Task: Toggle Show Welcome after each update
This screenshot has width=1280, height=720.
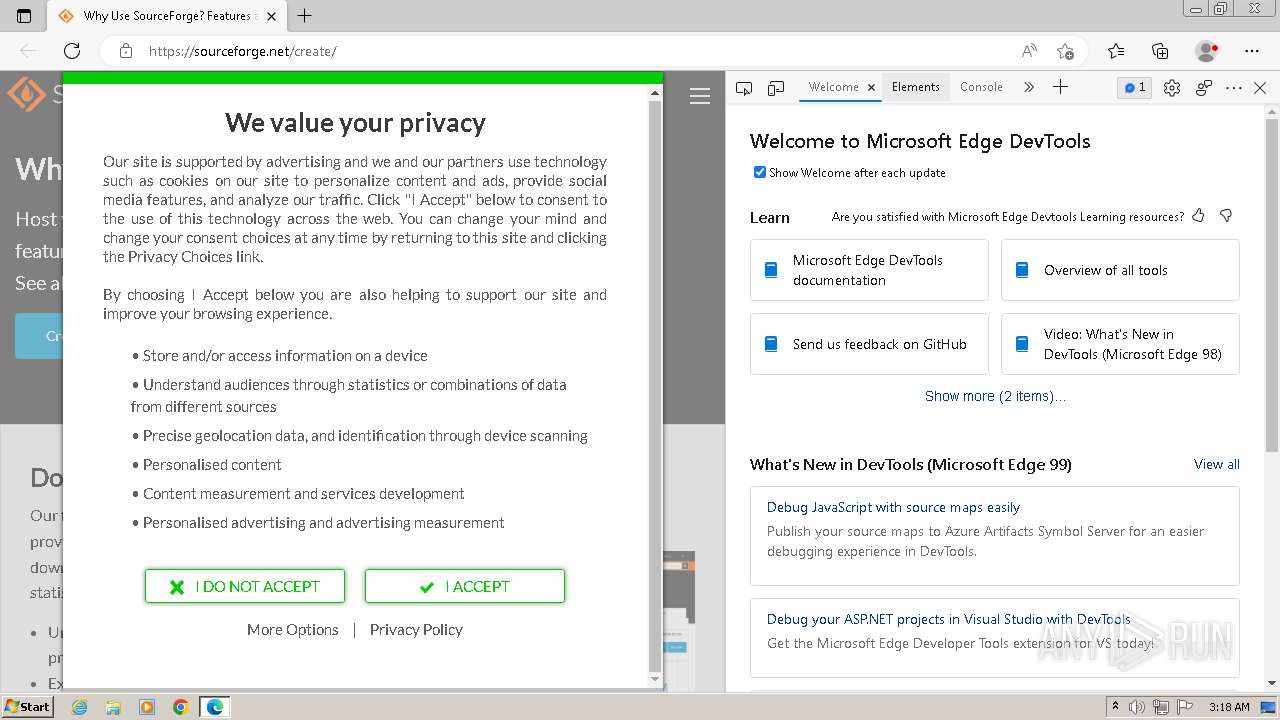Action: (x=760, y=172)
